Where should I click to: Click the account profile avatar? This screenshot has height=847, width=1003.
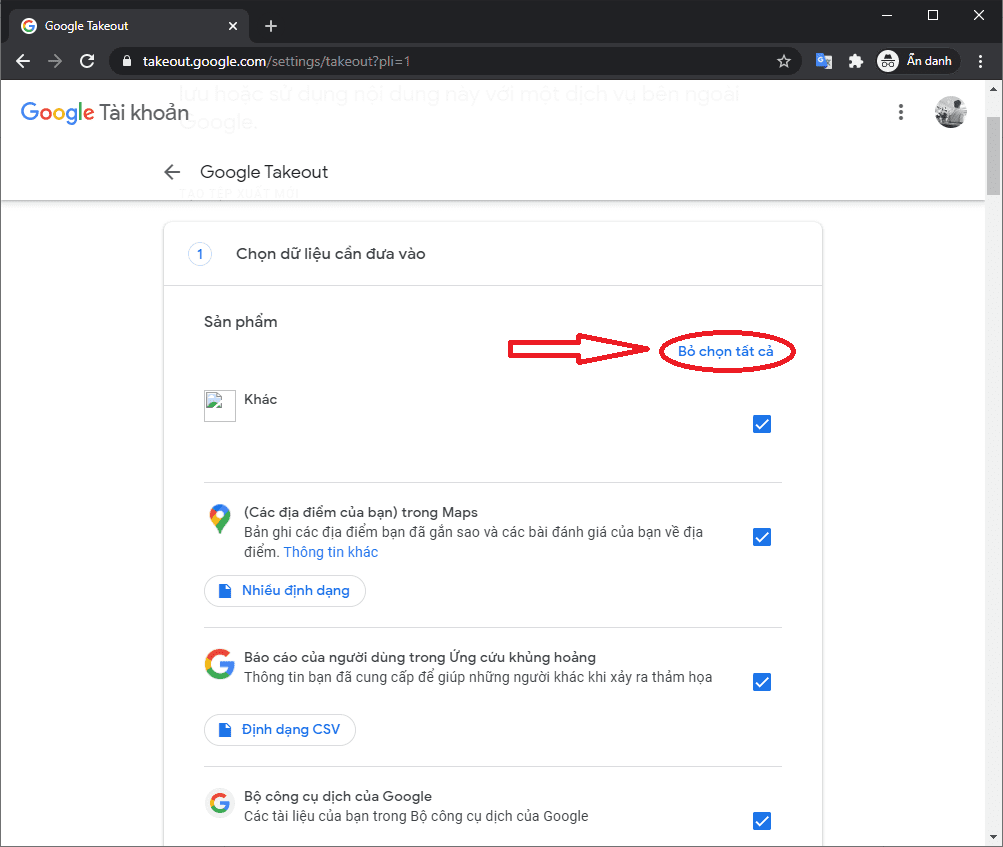(951, 113)
